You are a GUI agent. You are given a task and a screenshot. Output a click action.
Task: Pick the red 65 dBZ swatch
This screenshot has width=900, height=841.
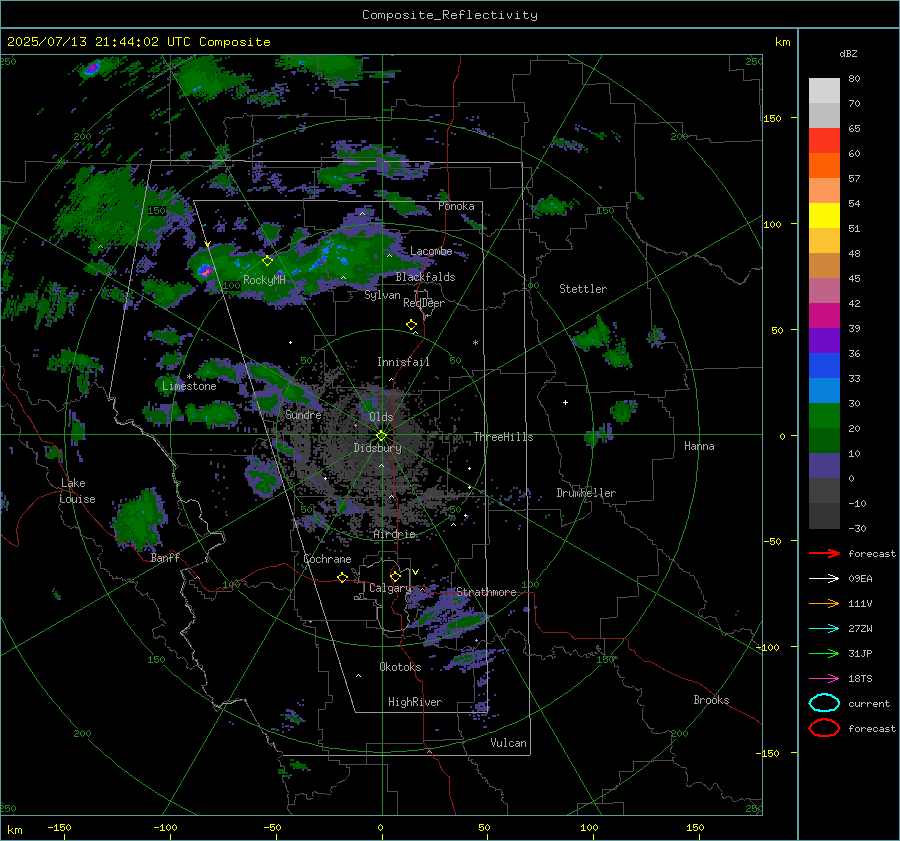tap(824, 141)
